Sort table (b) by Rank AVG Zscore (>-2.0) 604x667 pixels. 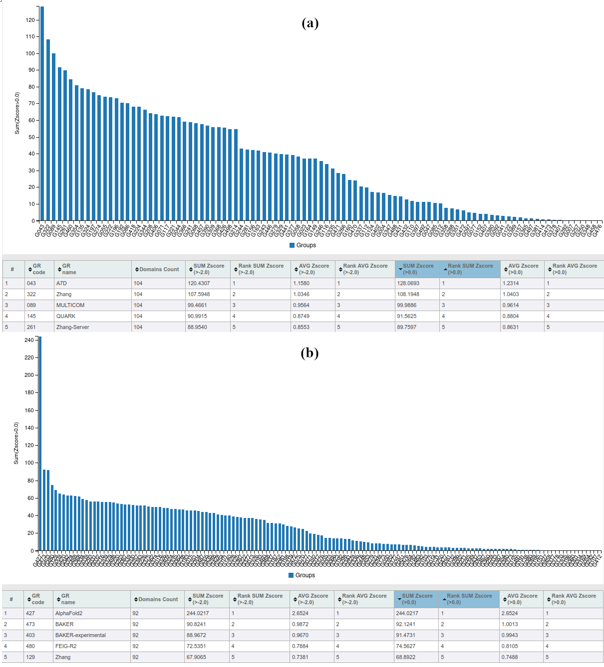(364, 598)
